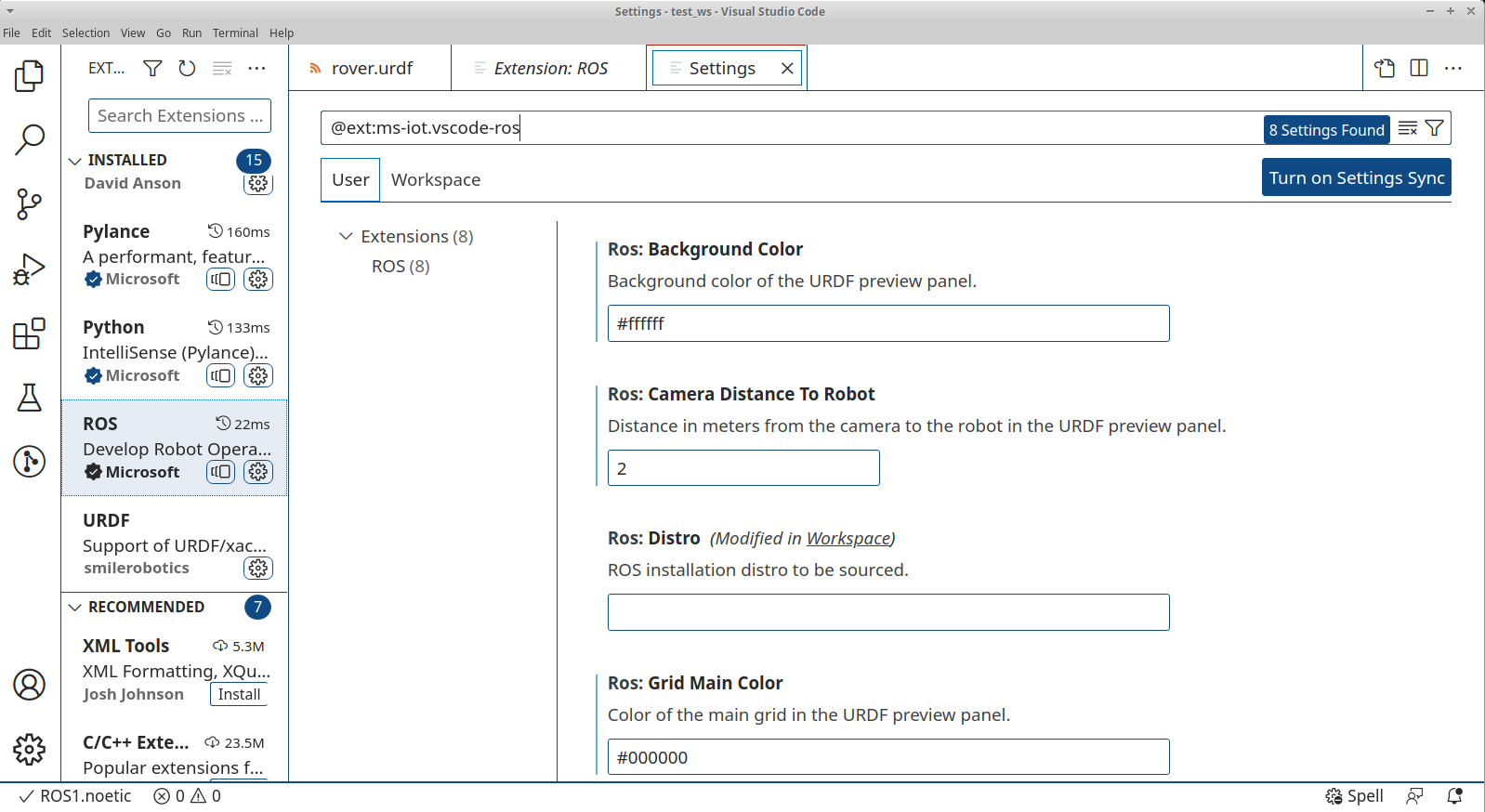1485x812 pixels.
Task: Open the Source Control view
Action: point(30,204)
